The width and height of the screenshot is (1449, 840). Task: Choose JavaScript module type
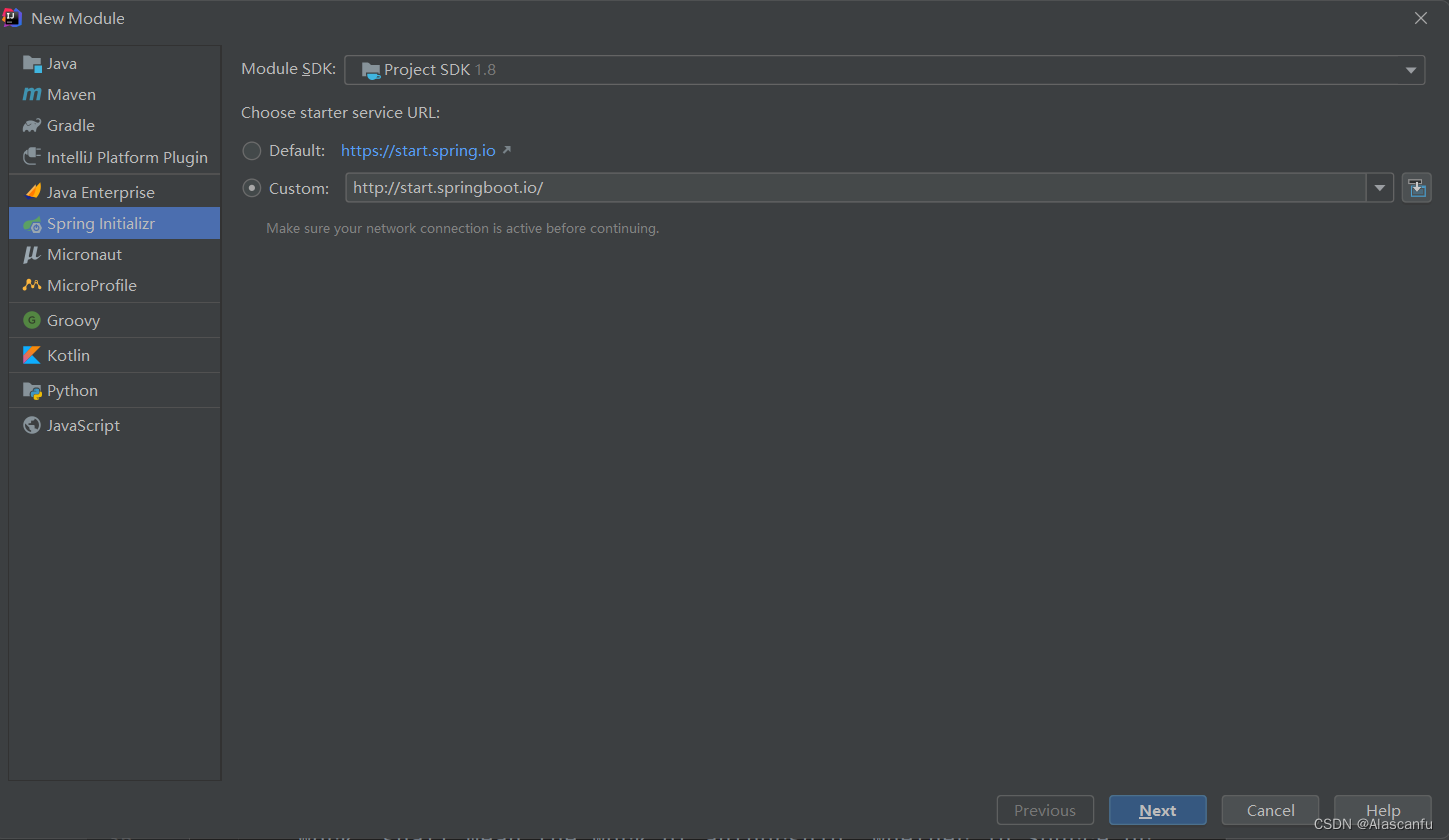(x=115, y=426)
